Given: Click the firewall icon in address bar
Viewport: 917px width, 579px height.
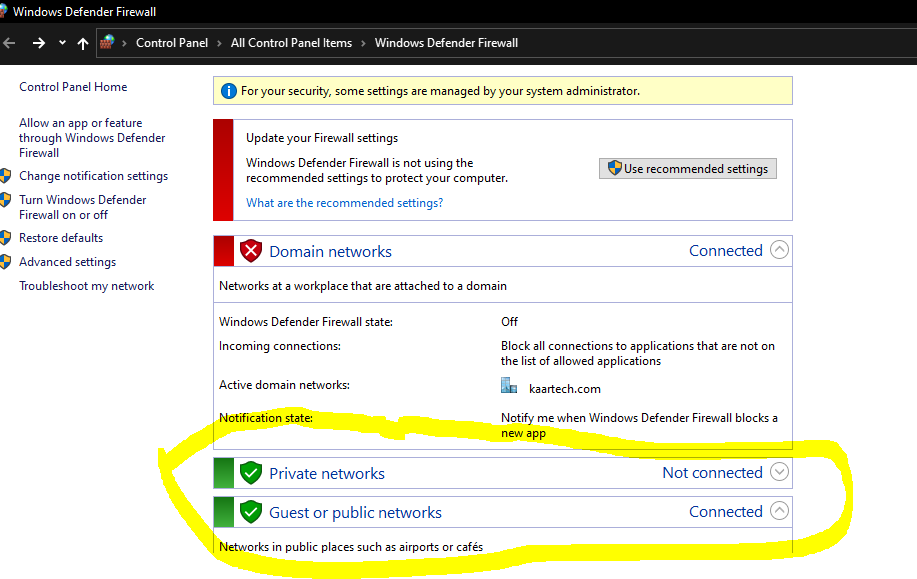Looking at the screenshot, I should 107,42.
